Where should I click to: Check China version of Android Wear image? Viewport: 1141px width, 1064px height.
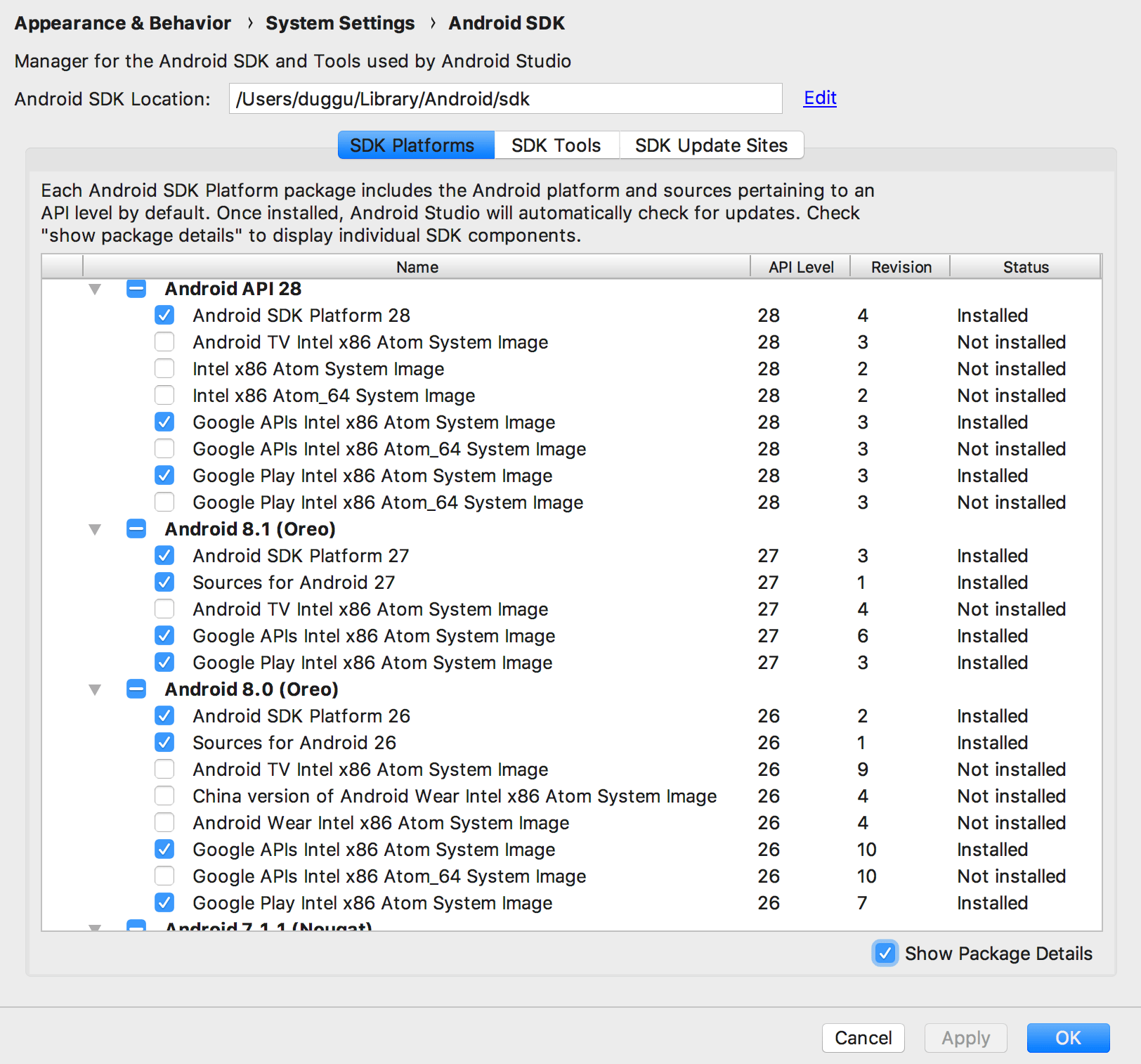(164, 796)
